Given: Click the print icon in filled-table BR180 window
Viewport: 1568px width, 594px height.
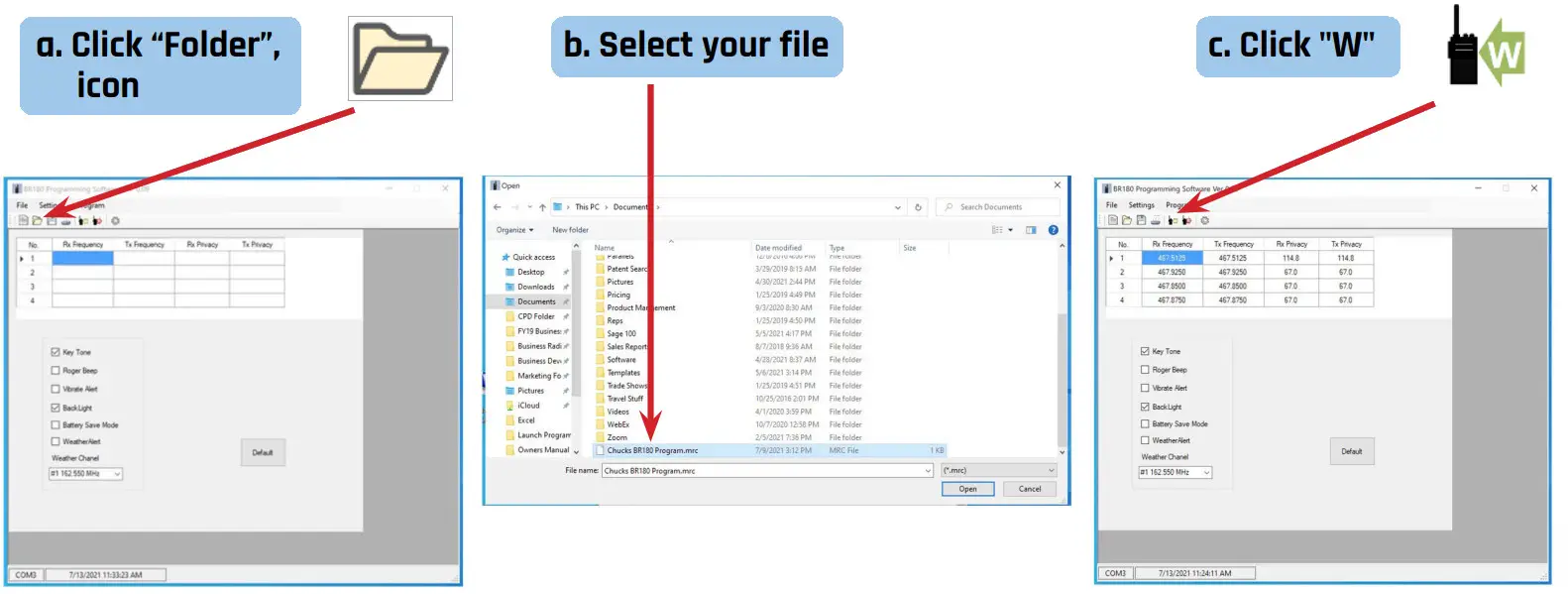Looking at the screenshot, I should point(1155,220).
